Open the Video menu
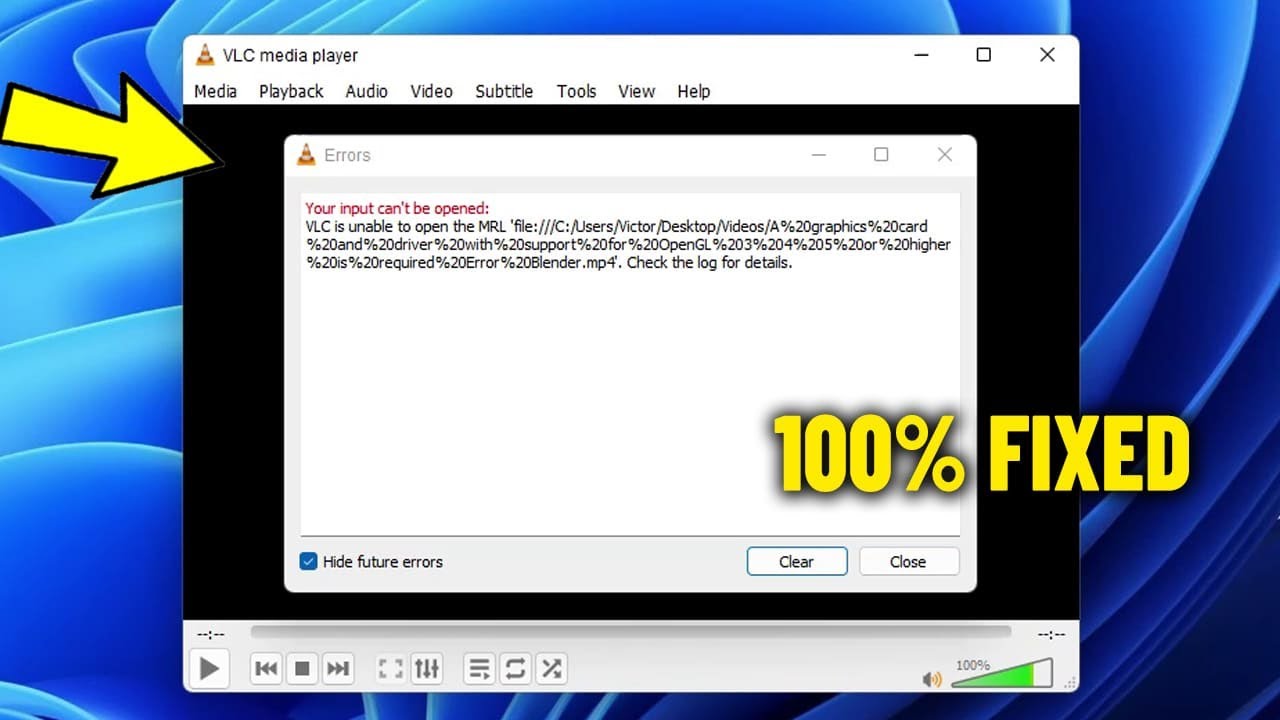The image size is (1280, 720). pyautogui.click(x=431, y=91)
